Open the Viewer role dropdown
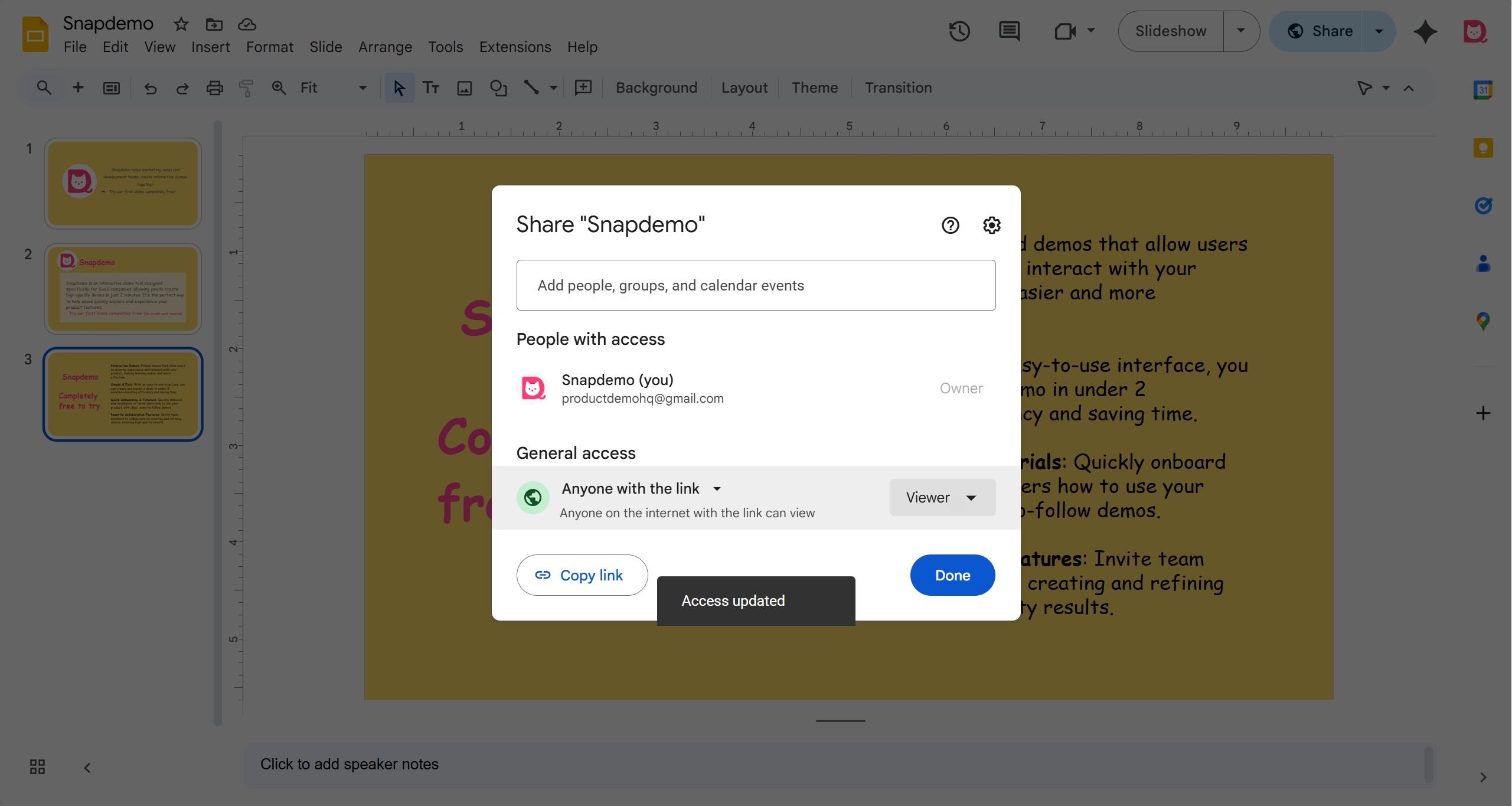The width and height of the screenshot is (1512, 806). pos(942,497)
